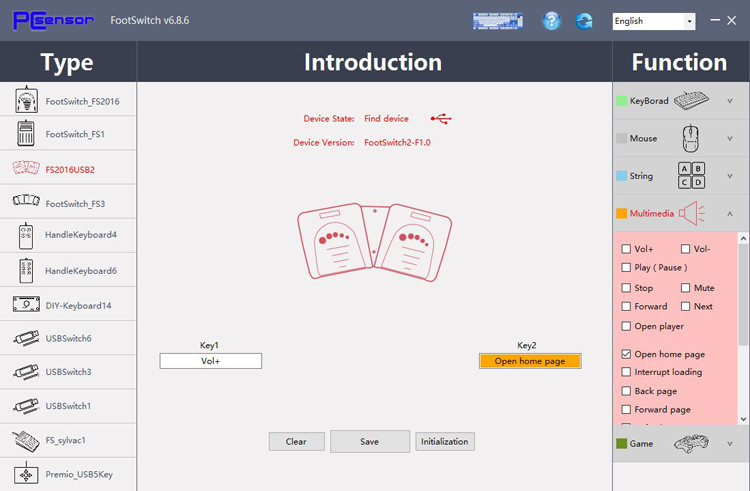Click the DIY-Keyboard14 board icon

click(x=26, y=304)
